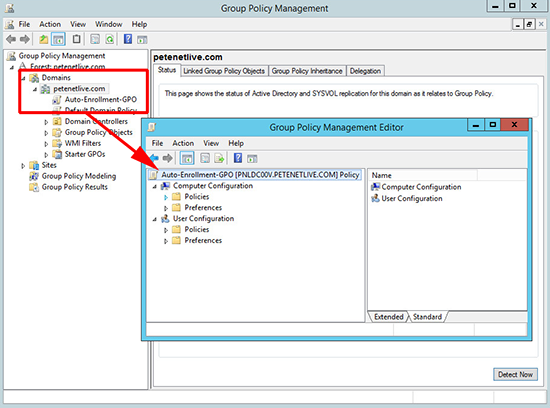Screen dimensions: 550x408
Task: Click blue Help icon in main toolbar
Action: pyautogui.click(x=128, y=39)
